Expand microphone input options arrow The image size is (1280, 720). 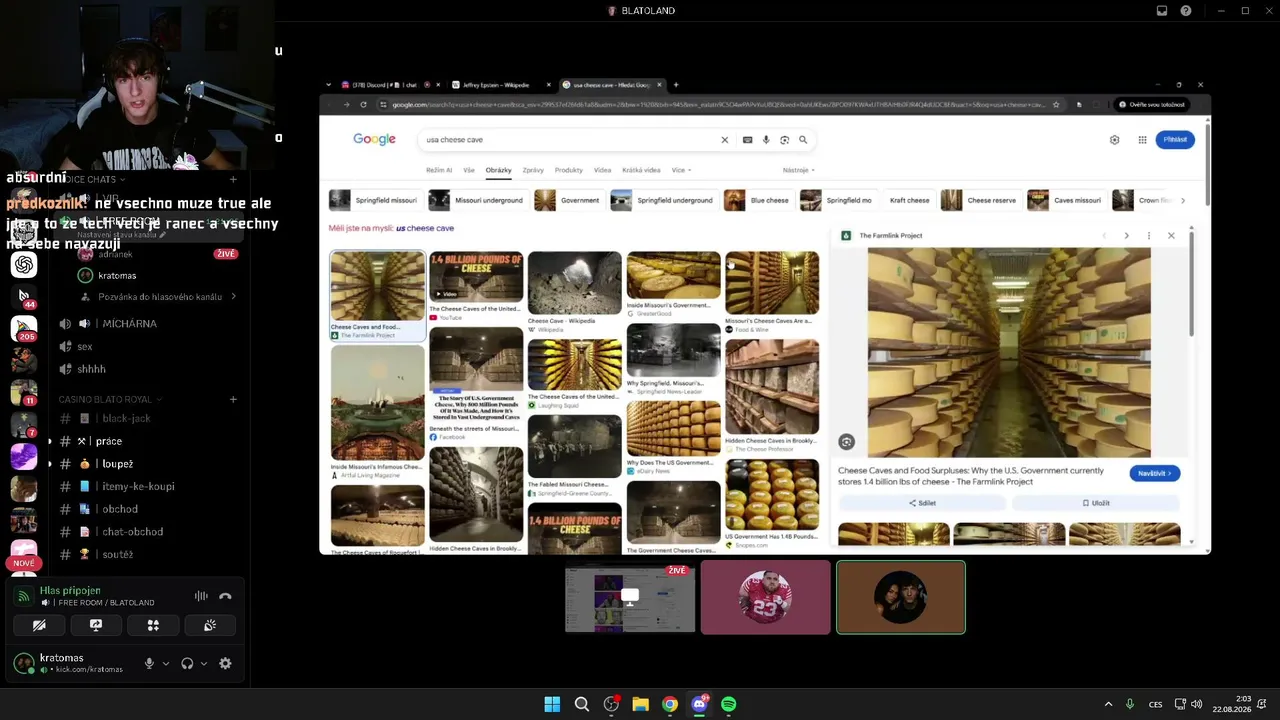(x=166, y=663)
